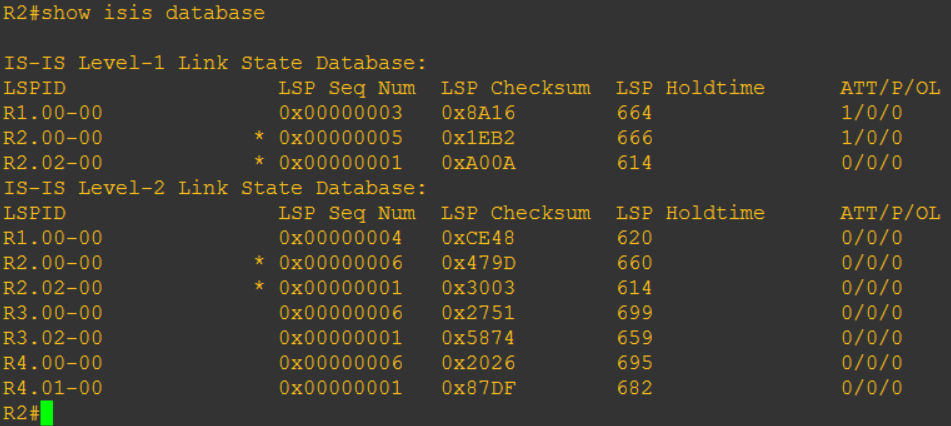Click the holdtime value 620

(x=634, y=238)
